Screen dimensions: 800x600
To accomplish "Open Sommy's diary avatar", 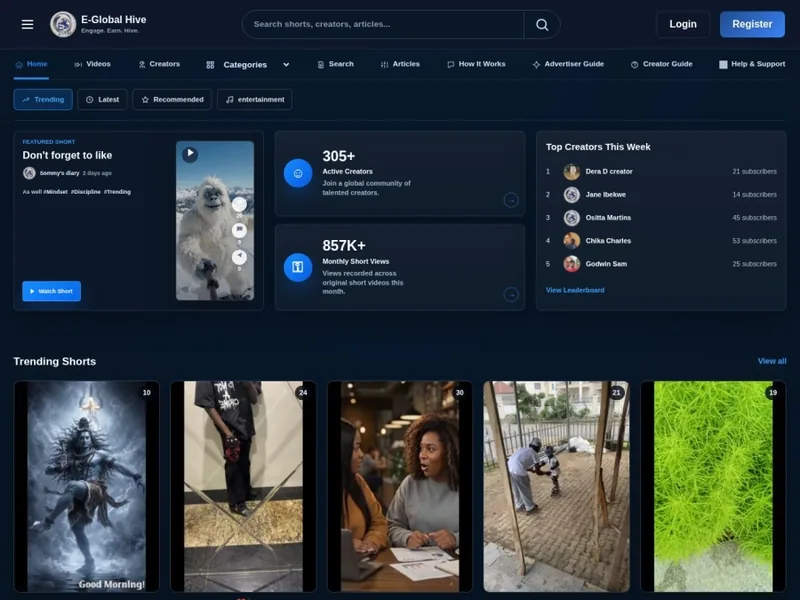I will [x=29, y=173].
